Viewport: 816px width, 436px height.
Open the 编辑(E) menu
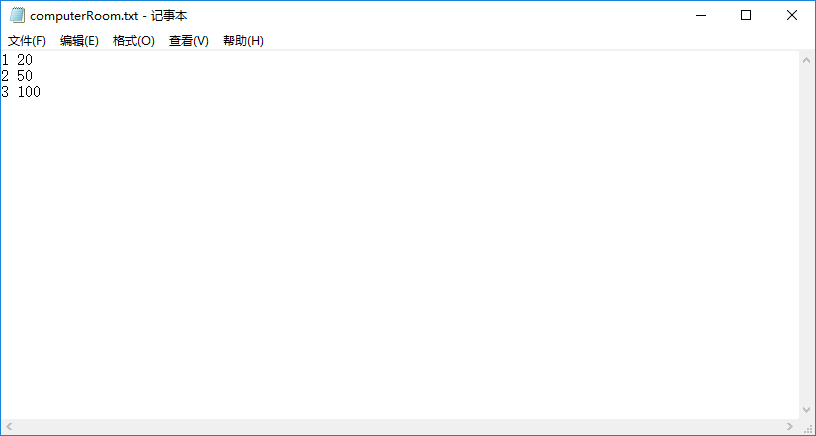79,41
